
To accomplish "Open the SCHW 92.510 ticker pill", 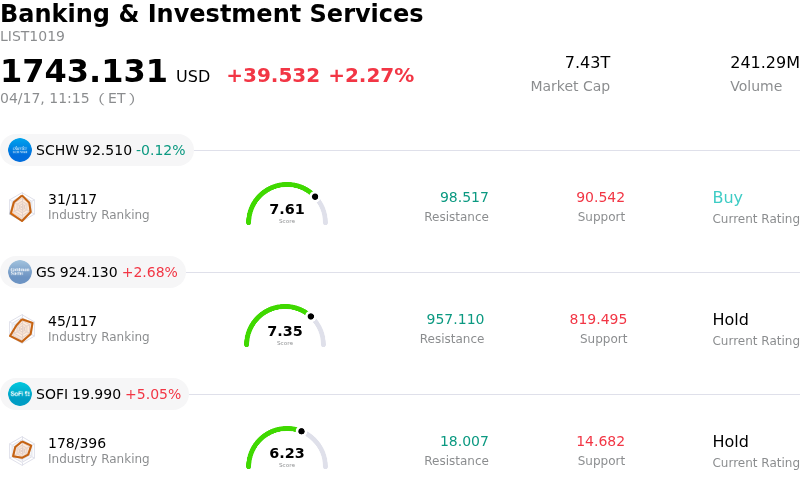I will [110, 150].
